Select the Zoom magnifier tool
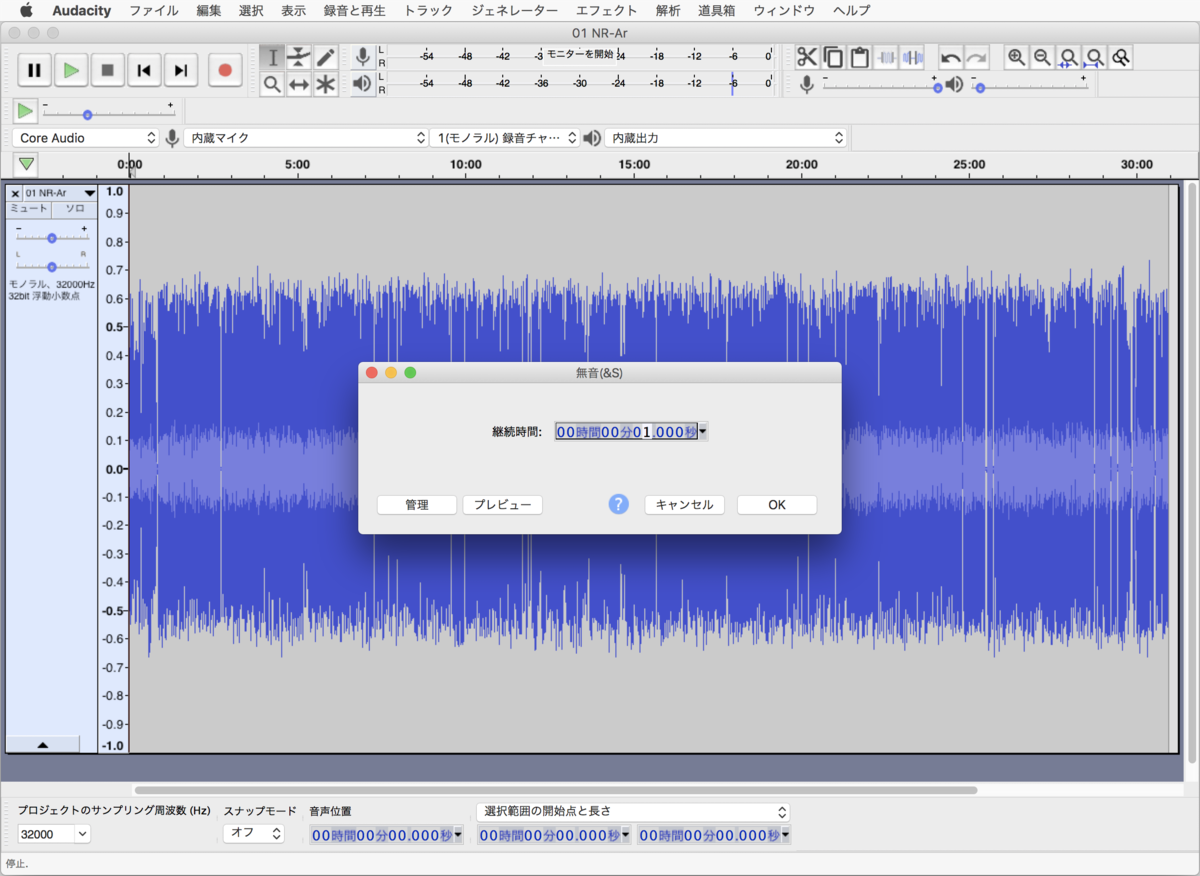Viewport: 1200px width, 876px height. click(273, 85)
